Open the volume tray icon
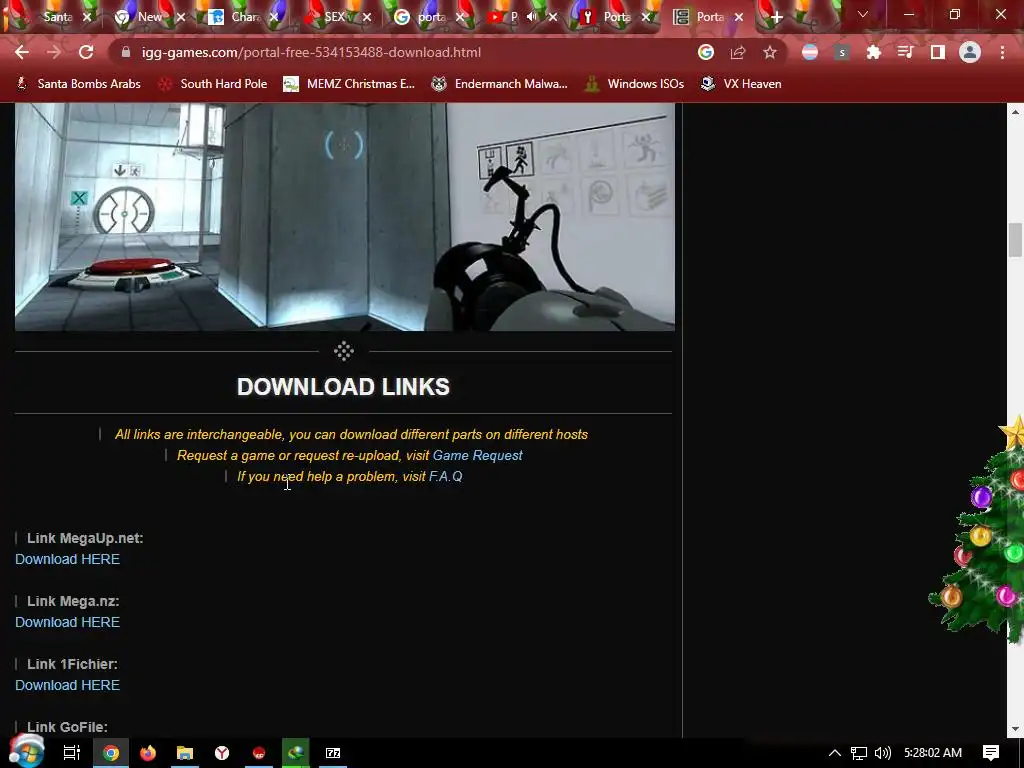The height and width of the screenshot is (768, 1024). pos(882,753)
